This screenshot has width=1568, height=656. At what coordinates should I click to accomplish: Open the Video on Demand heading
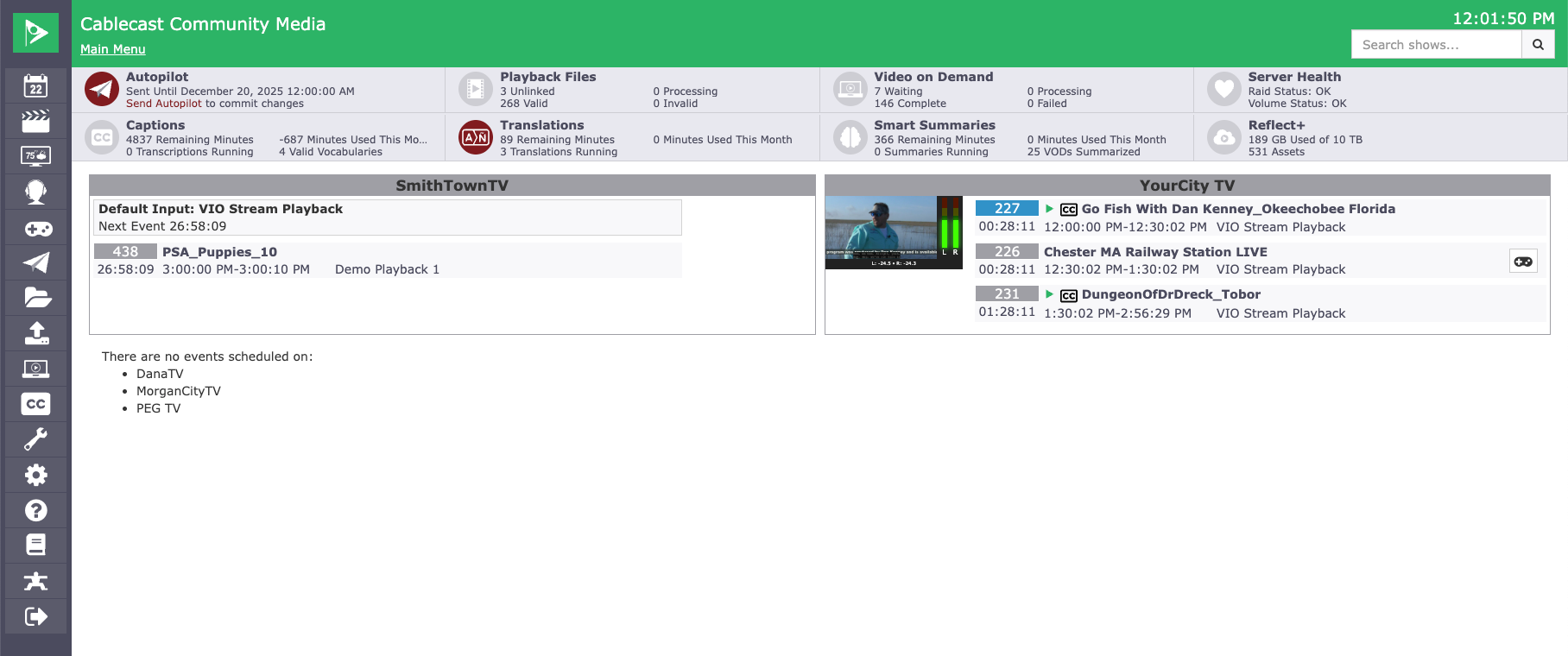click(933, 77)
